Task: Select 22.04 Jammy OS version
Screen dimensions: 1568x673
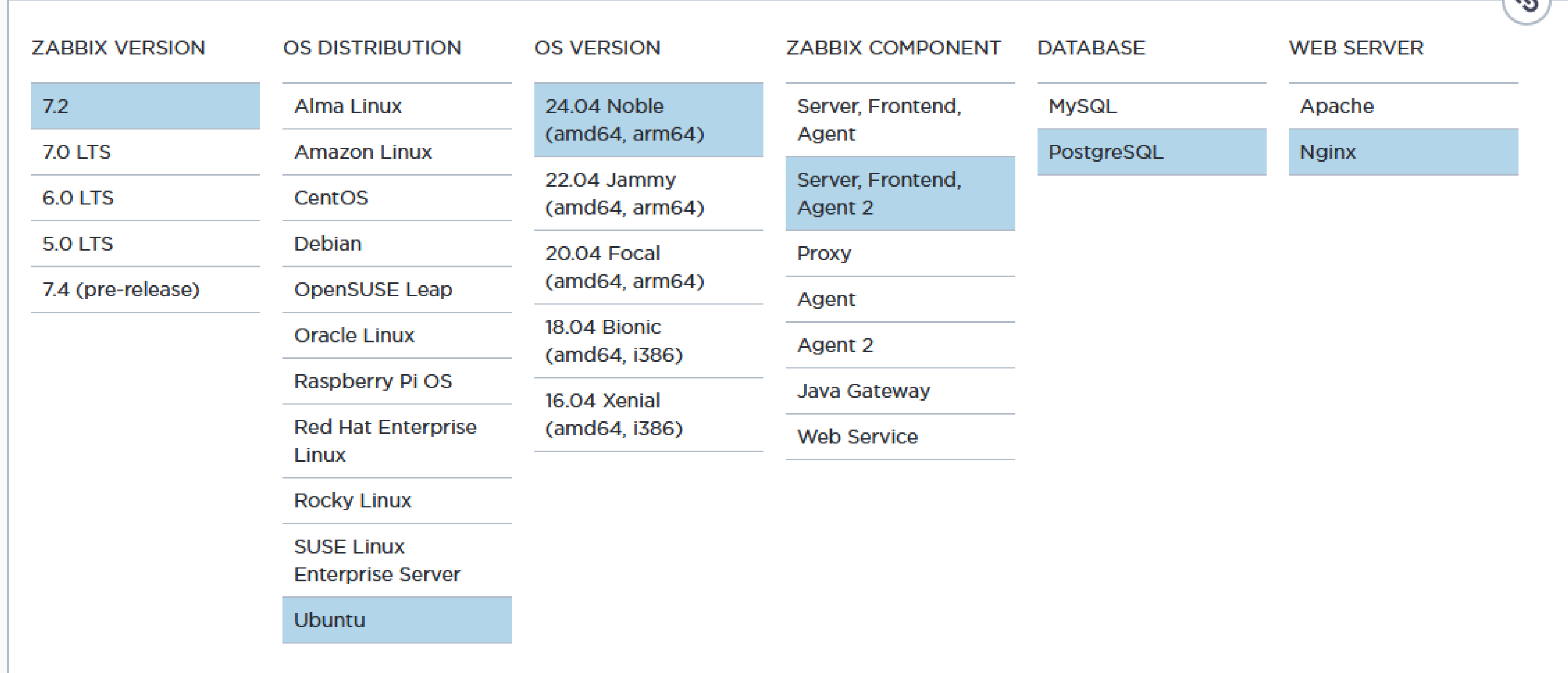Action: coord(648,193)
